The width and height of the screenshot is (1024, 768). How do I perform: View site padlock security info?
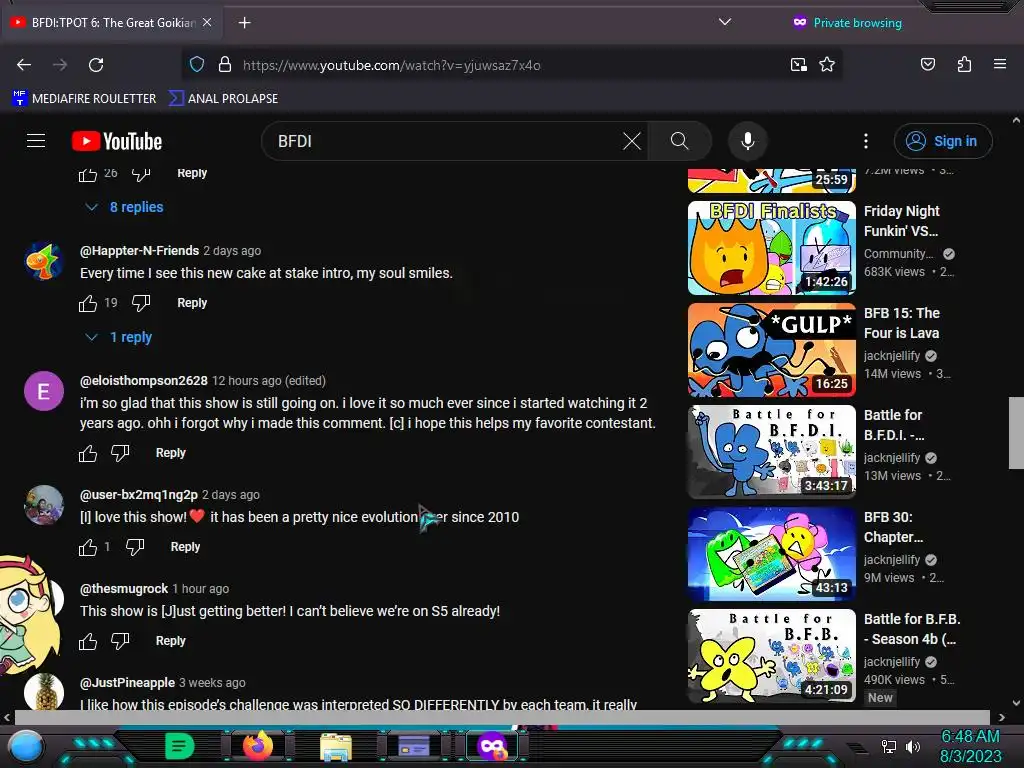click(x=225, y=65)
